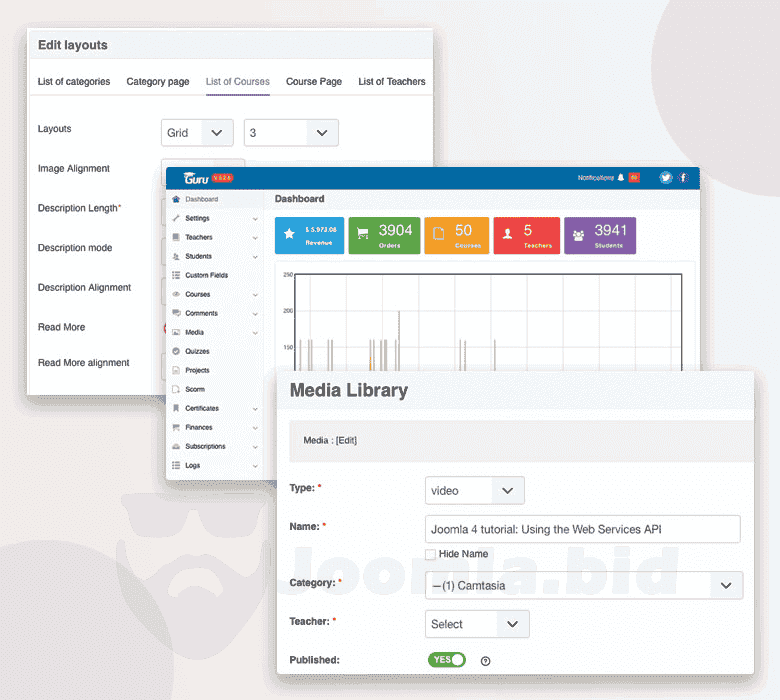780x700 pixels.
Task: Click the help icon beside Published toggle
Action: click(486, 660)
